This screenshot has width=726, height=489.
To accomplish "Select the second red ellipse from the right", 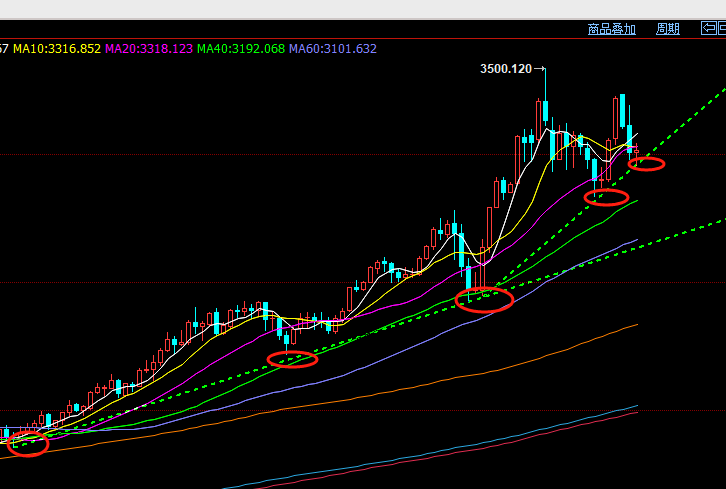I will 607,197.
